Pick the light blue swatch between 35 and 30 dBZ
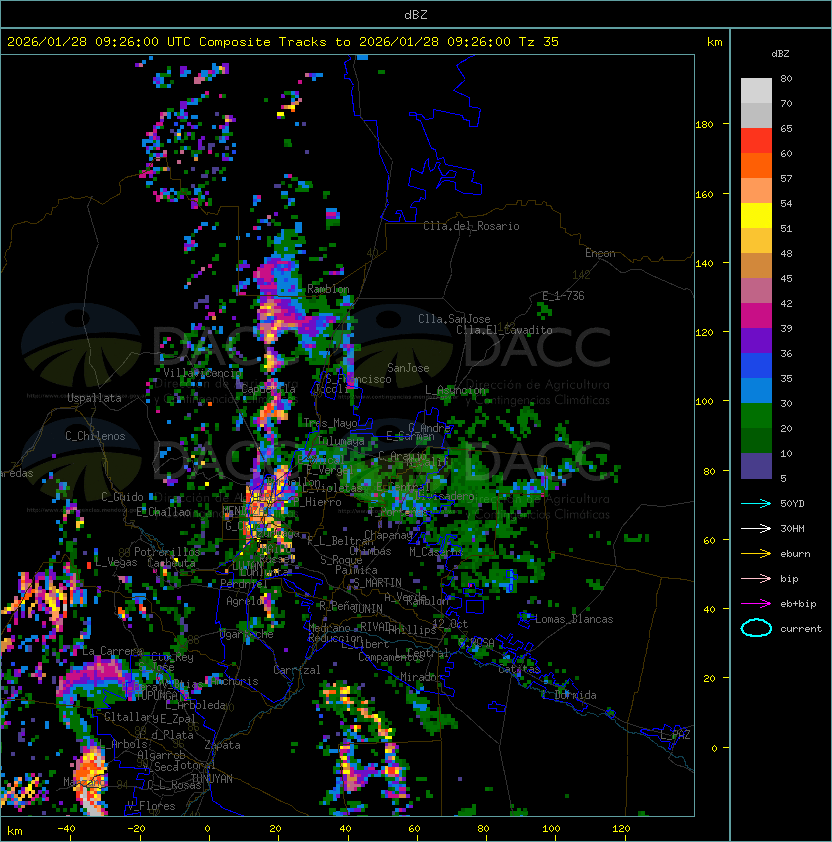Image resolution: width=832 pixels, height=842 pixels. [756, 390]
